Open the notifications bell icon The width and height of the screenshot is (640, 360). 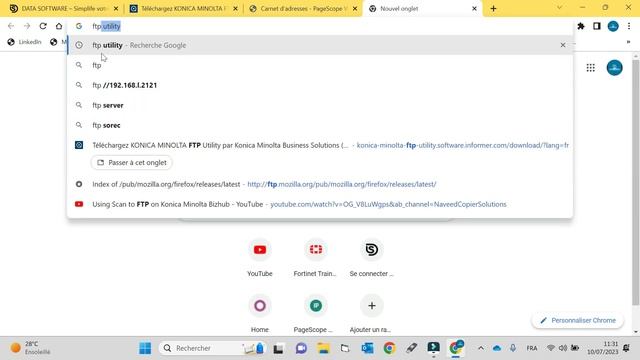[x=627, y=348]
